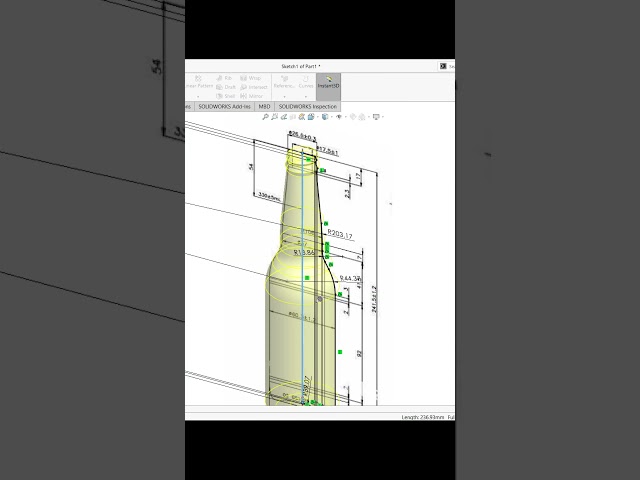Select the 330±5mL dimension label
Viewport: 640px width, 480px height.
point(269,197)
